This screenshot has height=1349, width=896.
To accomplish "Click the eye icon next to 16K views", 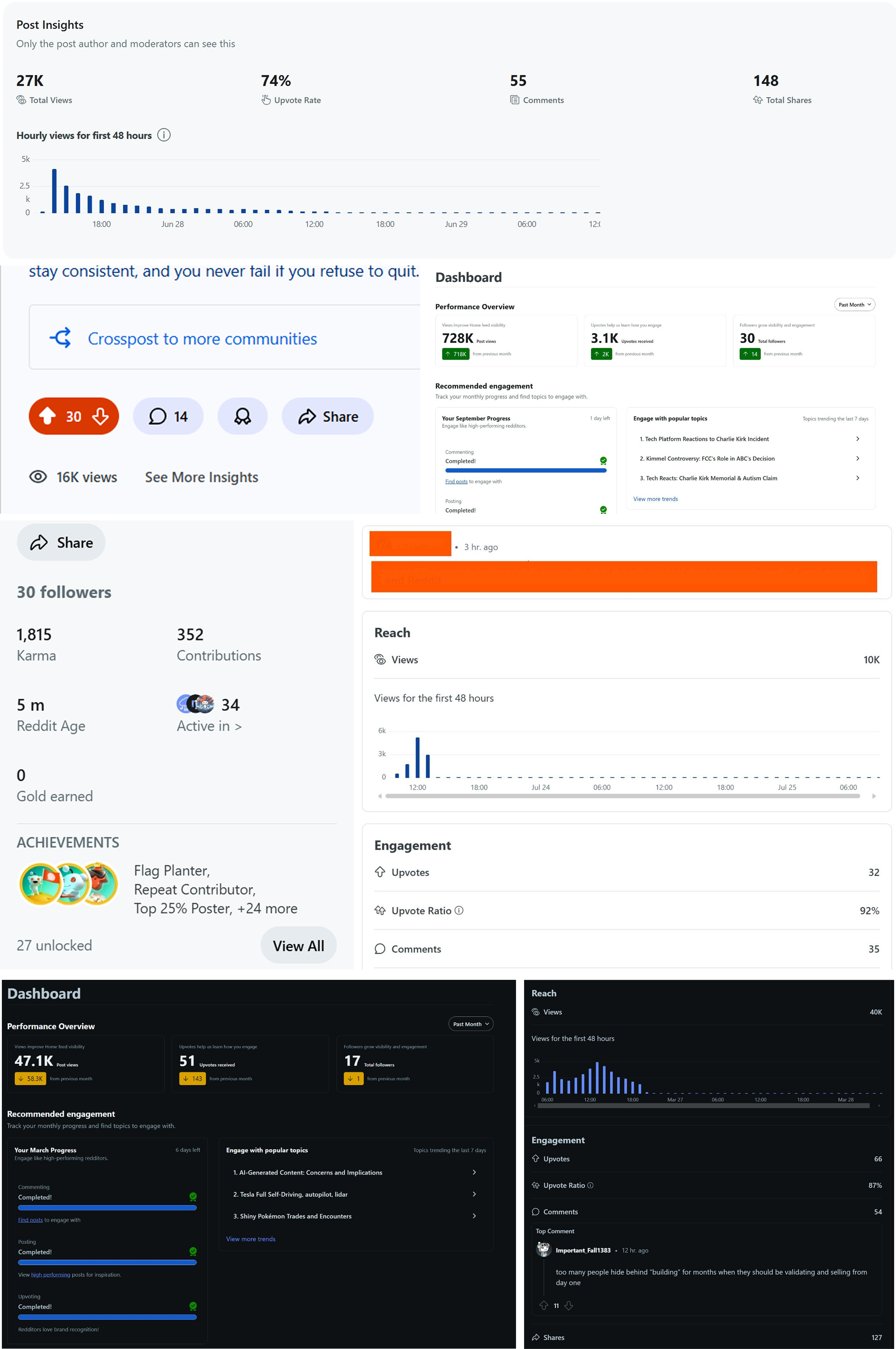I will (38, 477).
